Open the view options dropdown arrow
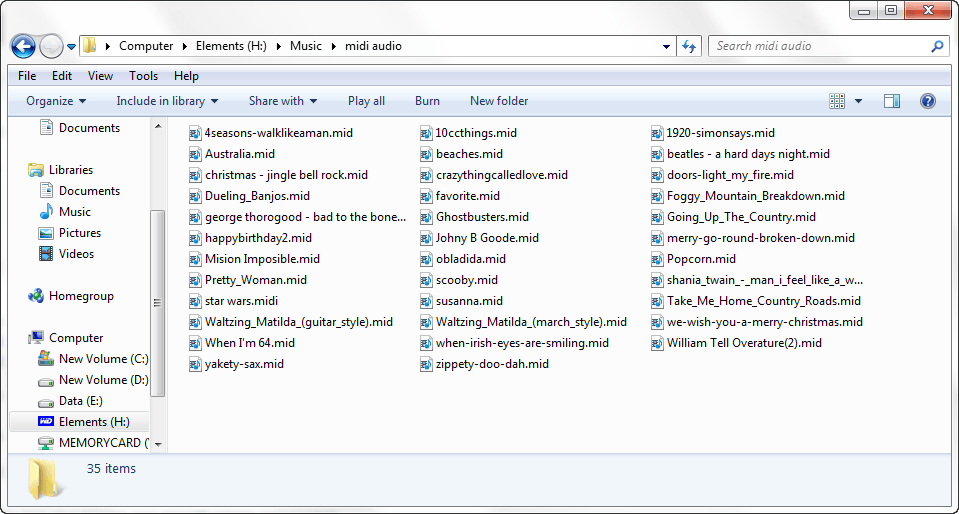This screenshot has width=959, height=514. coord(858,101)
